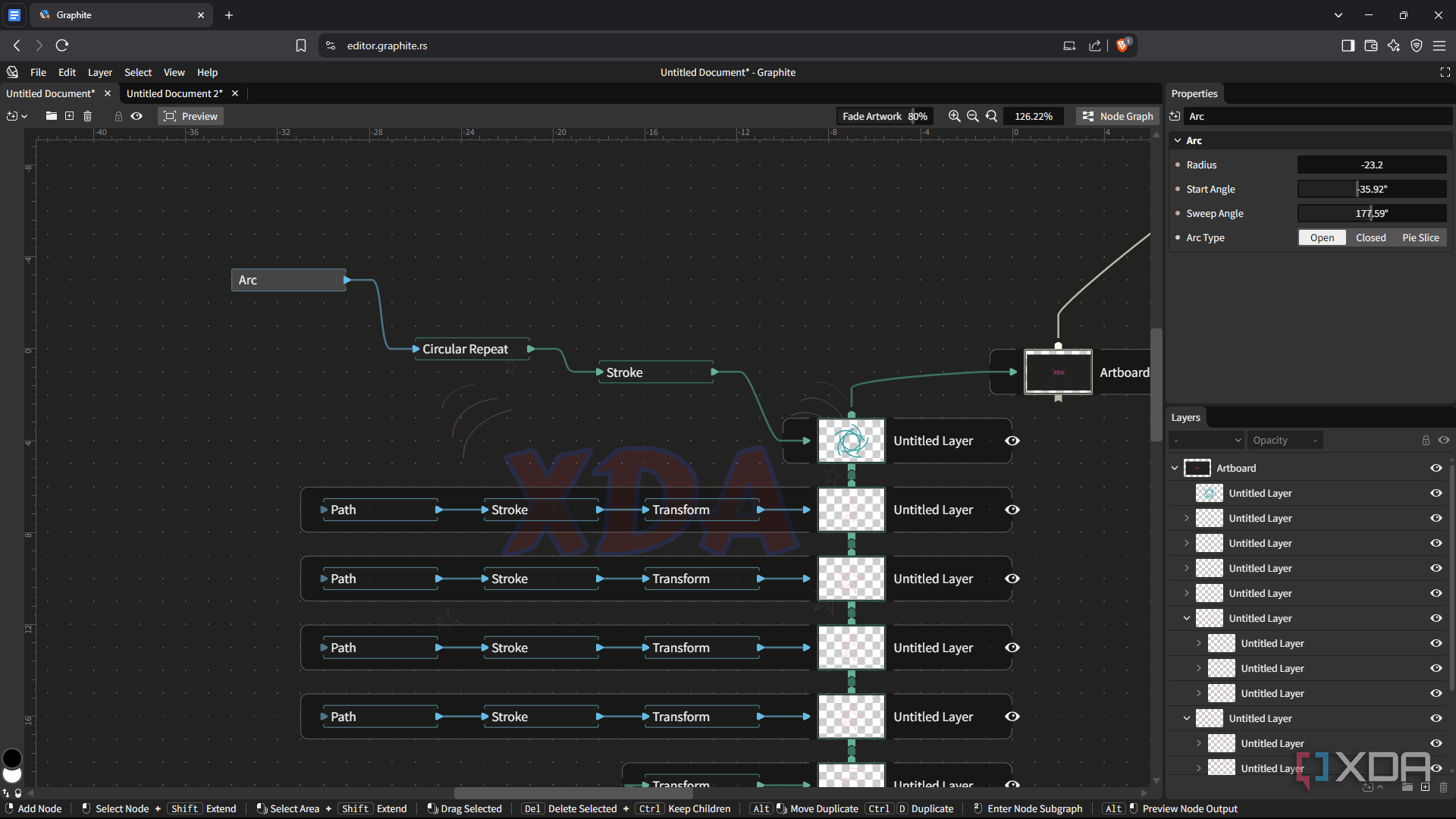The width and height of the screenshot is (1456, 819).
Task: Collapse the Artboard tree in Layers panel
Action: (x=1175, y=468)
